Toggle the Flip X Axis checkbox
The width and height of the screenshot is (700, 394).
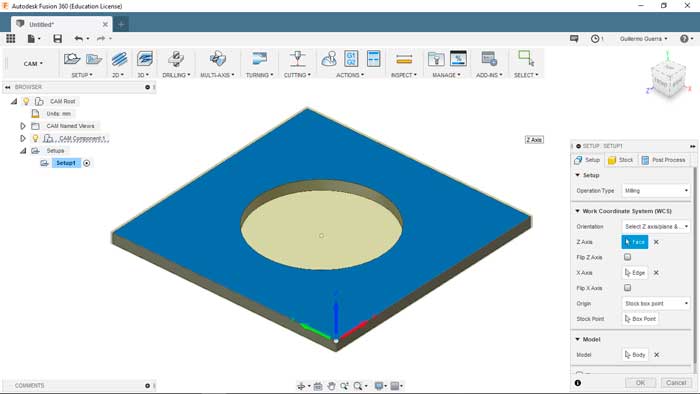[627, 288]
